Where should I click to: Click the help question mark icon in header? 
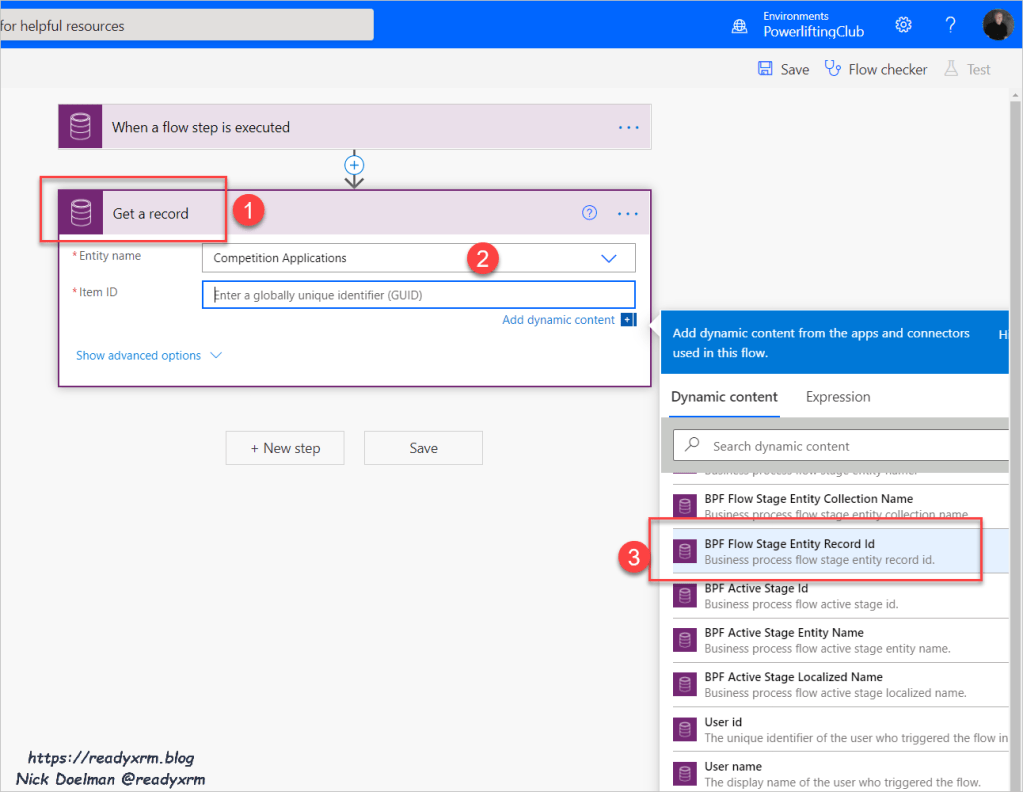pos(951,25)
